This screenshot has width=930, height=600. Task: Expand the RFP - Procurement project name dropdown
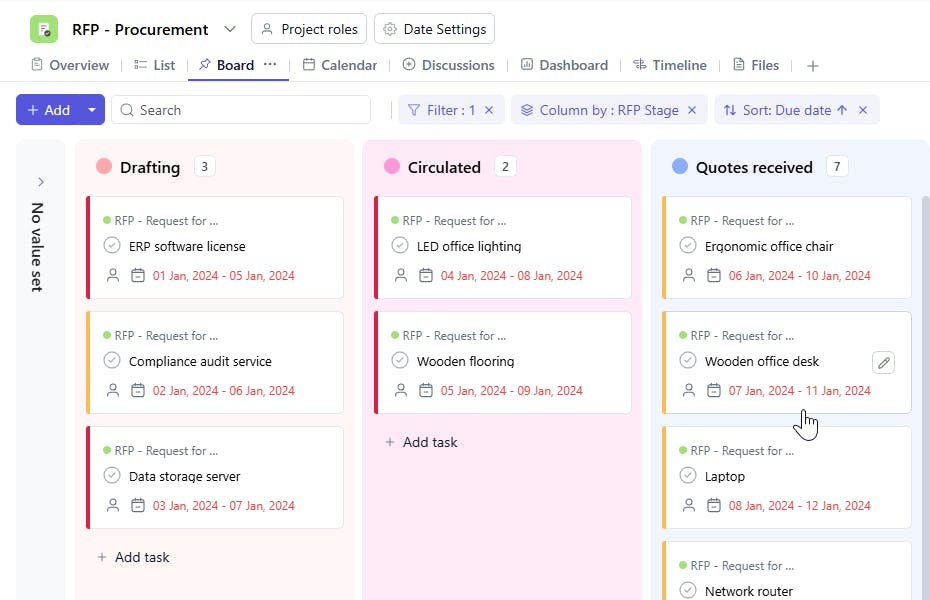point(230,29)
